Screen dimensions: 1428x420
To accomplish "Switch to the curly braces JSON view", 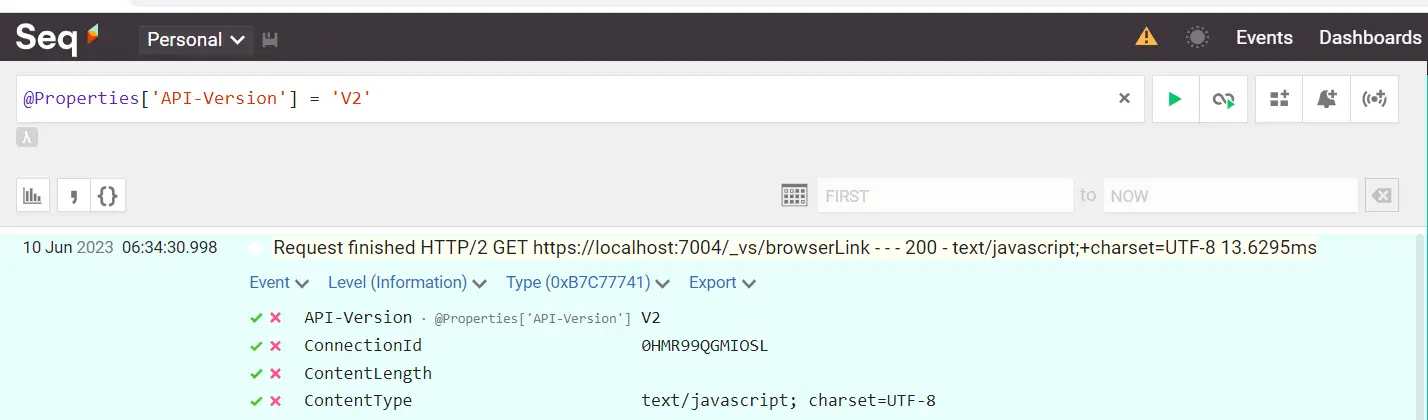I will click(108, 196).
